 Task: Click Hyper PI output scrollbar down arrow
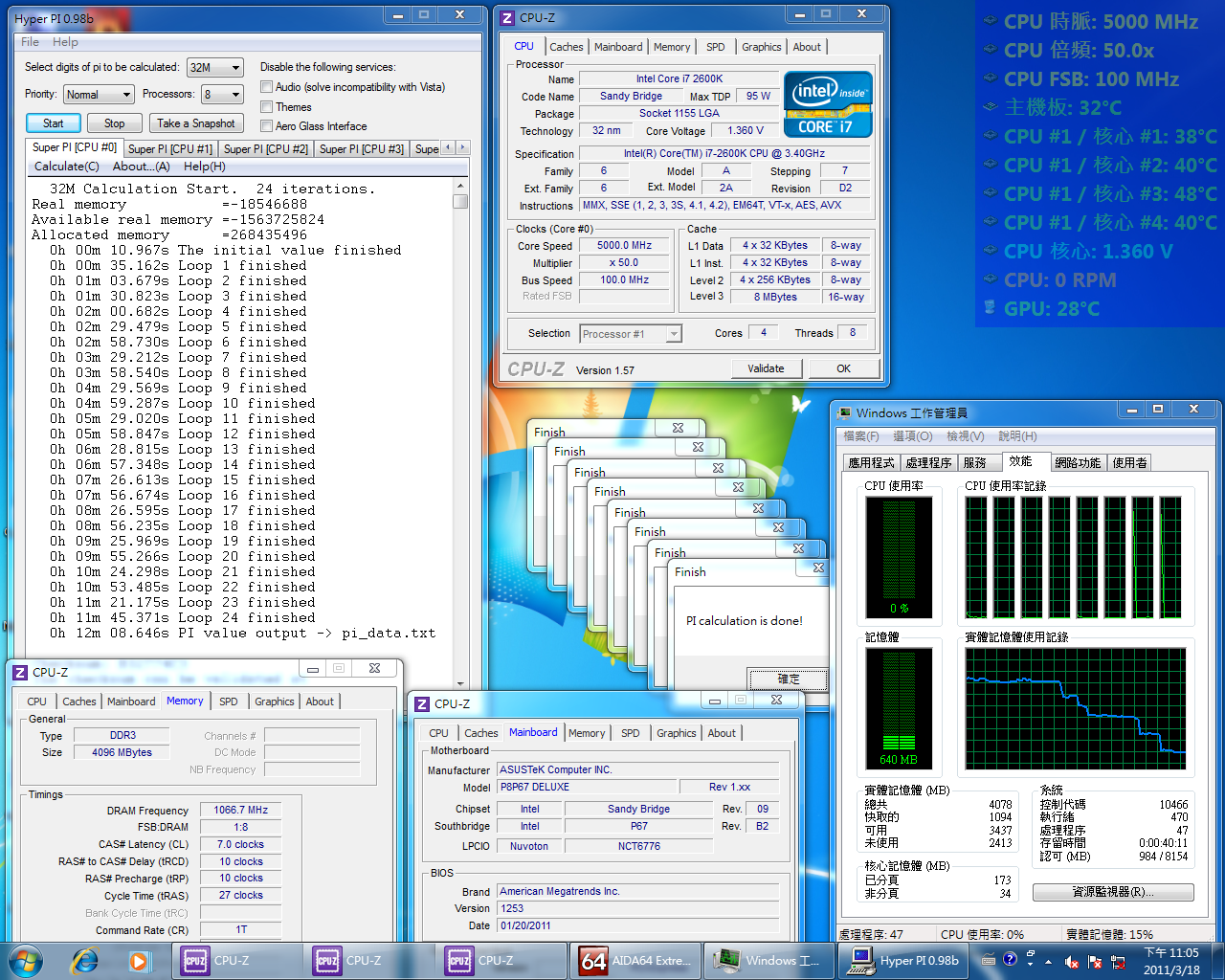pos(460,683)
